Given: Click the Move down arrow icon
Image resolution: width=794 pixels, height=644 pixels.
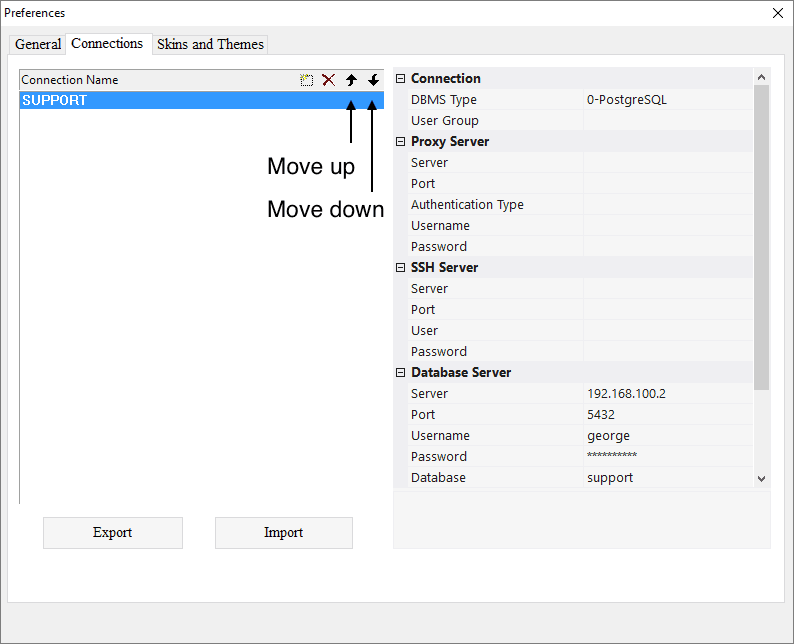Looking at the screenshot, I should pos(373,80).
